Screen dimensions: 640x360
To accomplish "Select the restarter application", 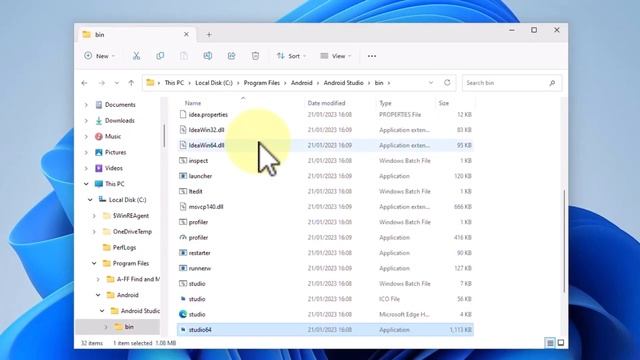I will [325, 253].
